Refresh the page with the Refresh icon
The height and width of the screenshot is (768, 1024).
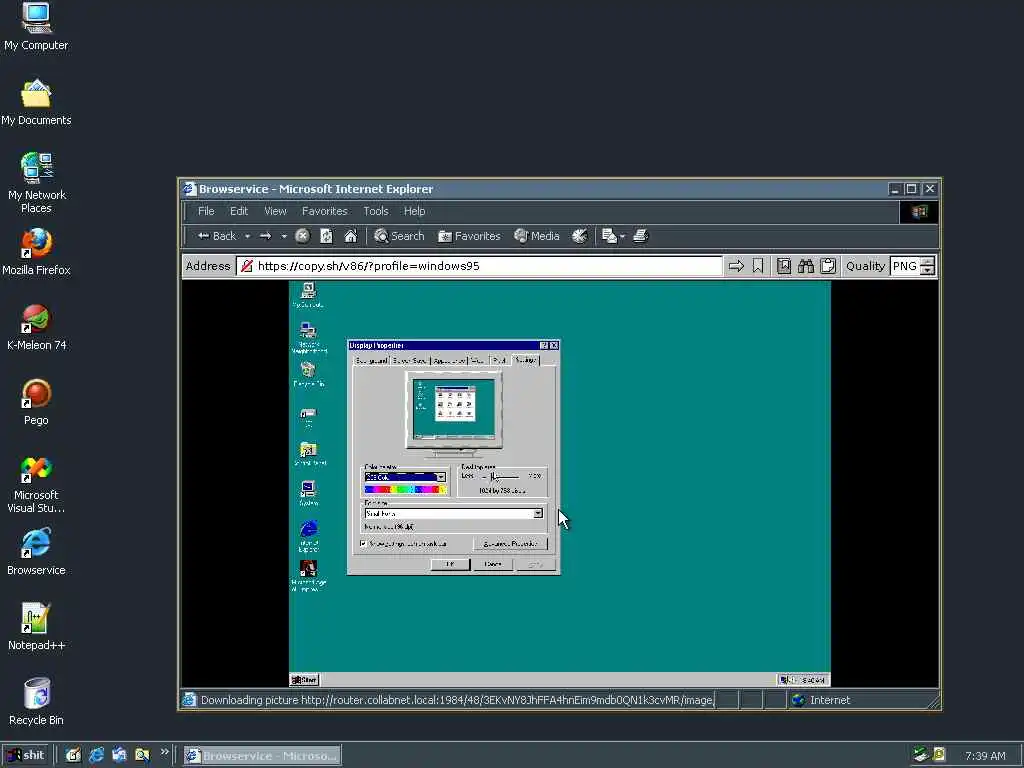pyautogui.click(x=327, y=236)
